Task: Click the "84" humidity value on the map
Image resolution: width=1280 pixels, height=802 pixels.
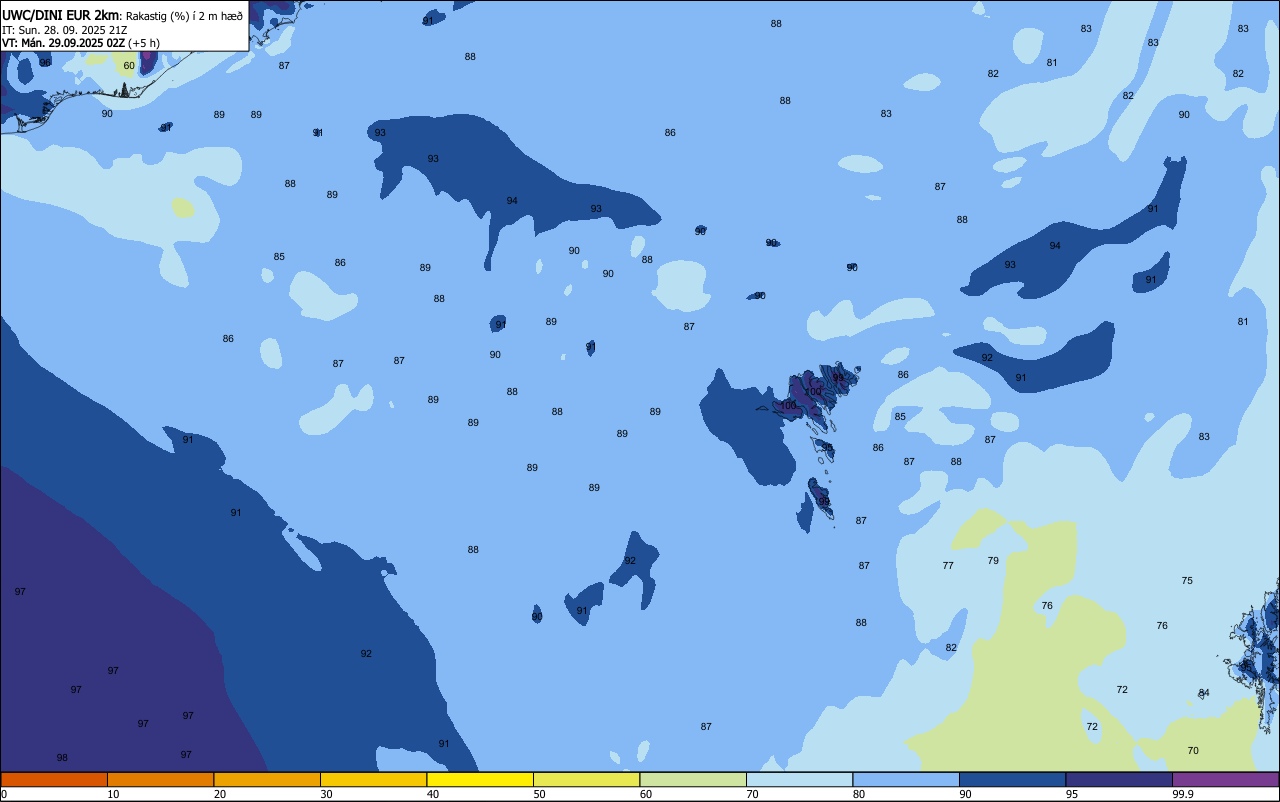Action: 1204,693
